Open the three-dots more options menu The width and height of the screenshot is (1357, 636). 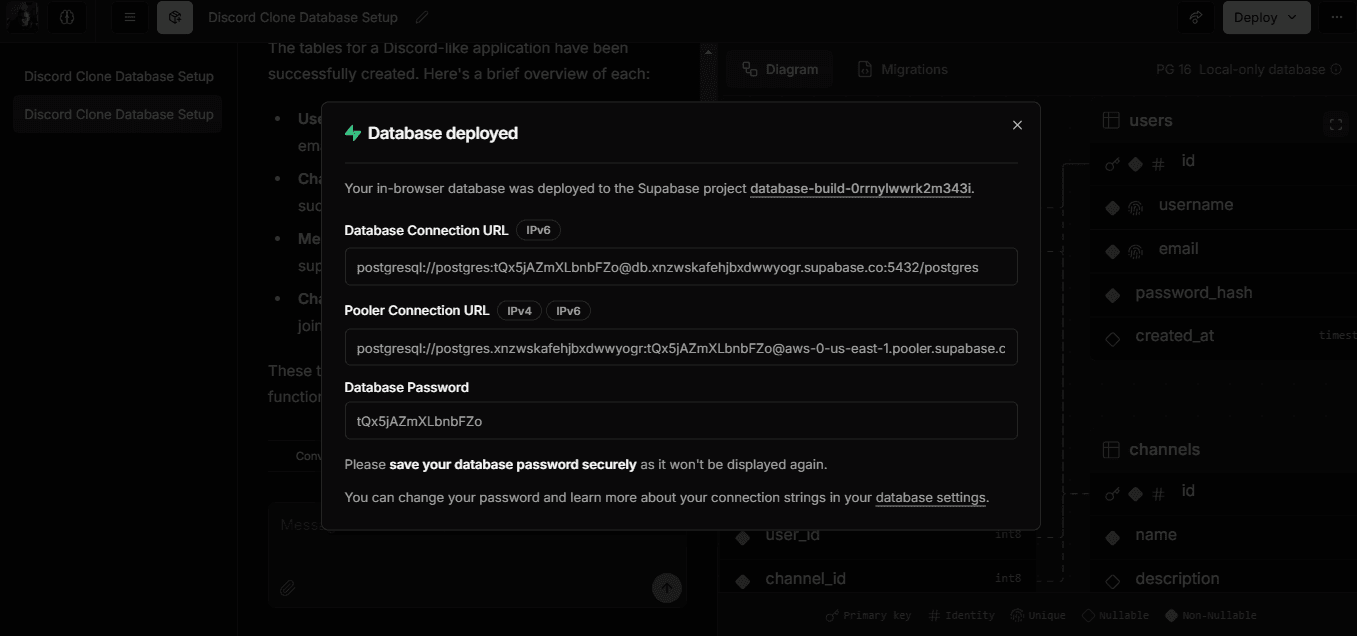pos(1336,17)
